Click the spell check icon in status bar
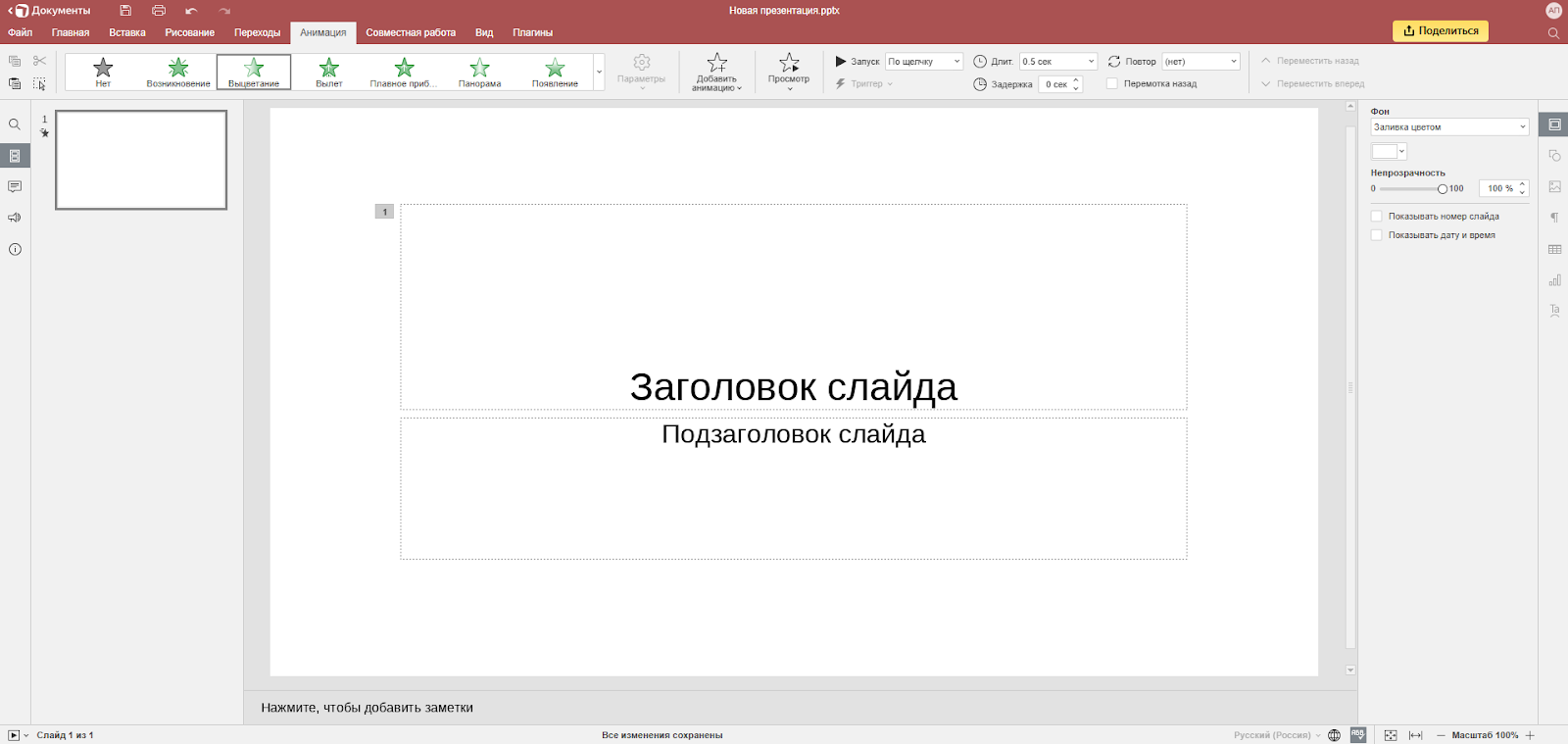The height and width of the screenshot is (744, 1568). (x=1358, y=734)
